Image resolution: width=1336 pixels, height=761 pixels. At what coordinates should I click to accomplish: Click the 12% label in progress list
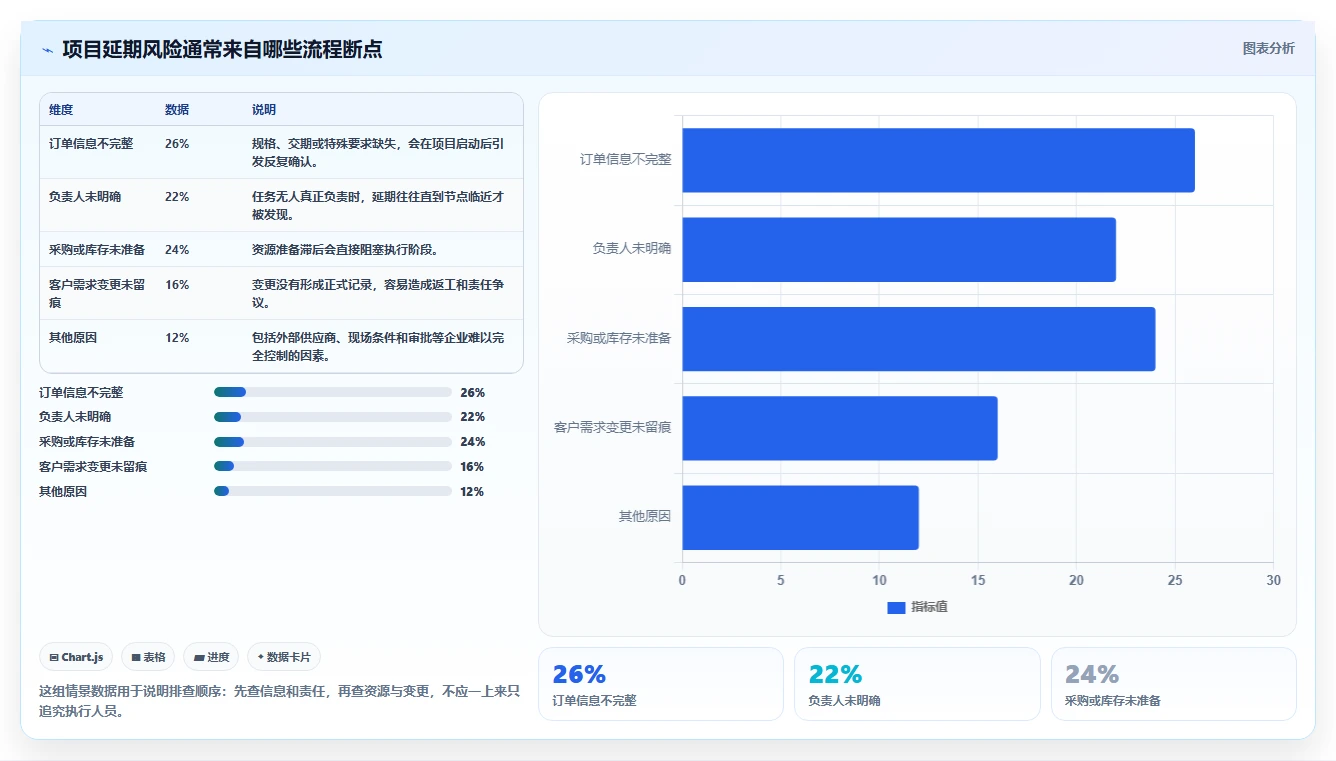tap(472, 492)
